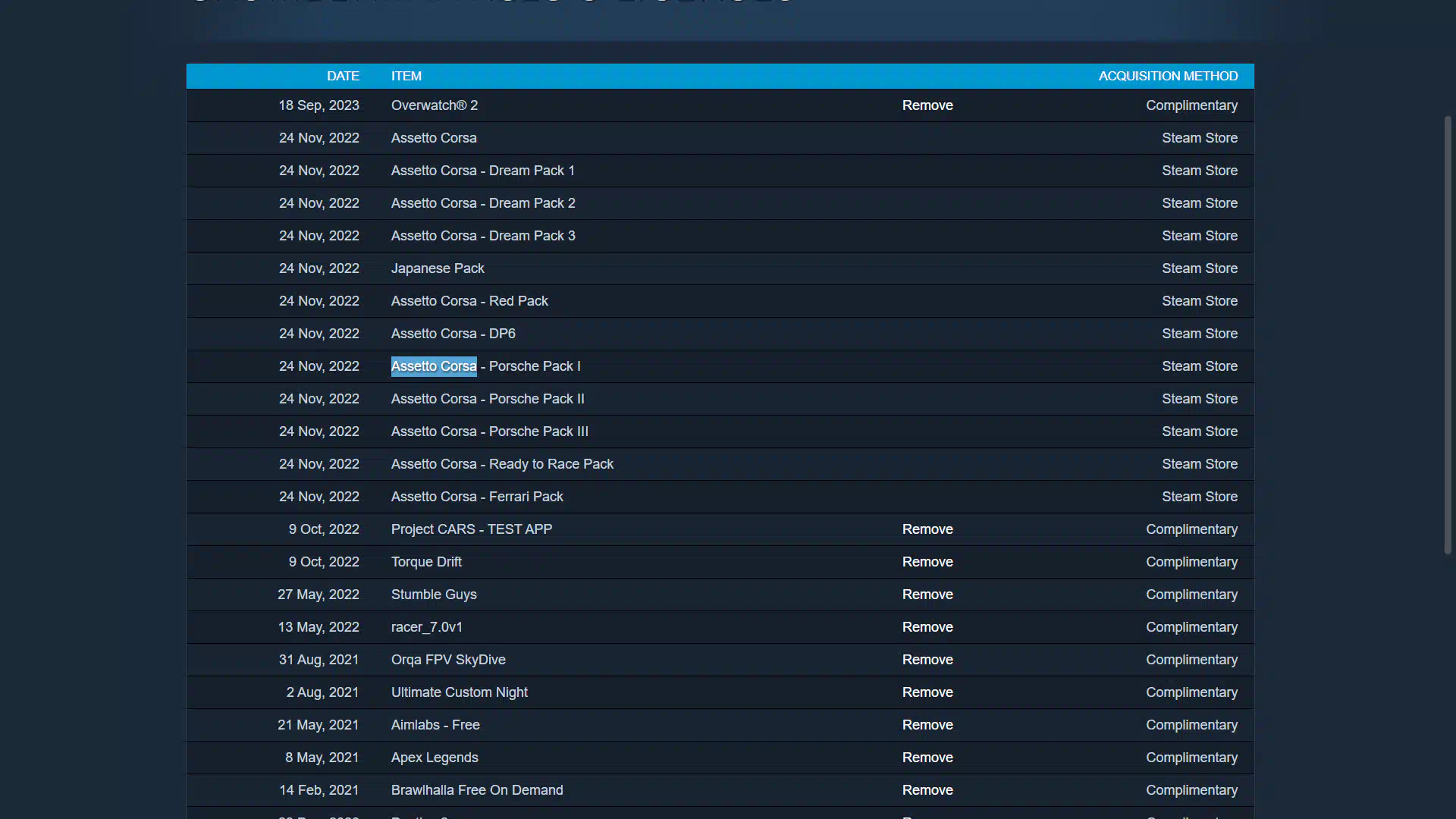This screenshot has width=1456, height=819.
Task: Click the 27 May, 2022 date
Action: [318, 595]
